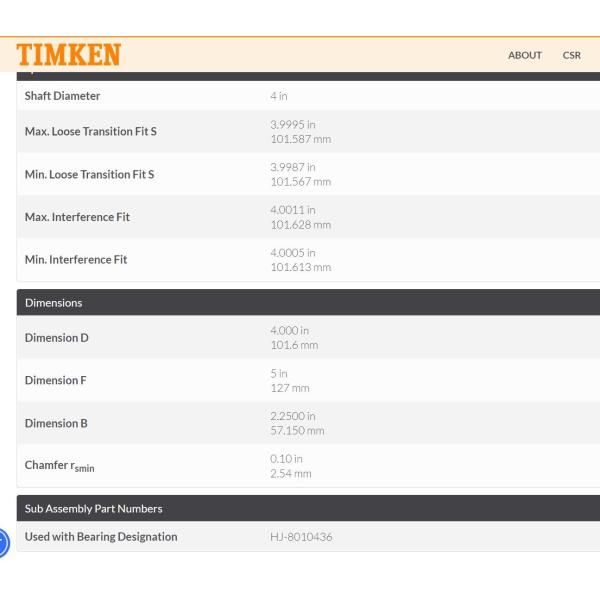
Task: Click the Timken logo
Action: (x=68, y=54)
